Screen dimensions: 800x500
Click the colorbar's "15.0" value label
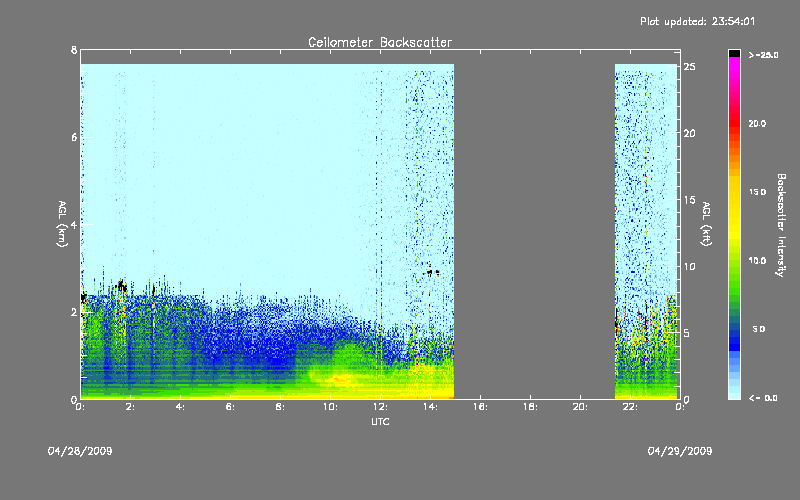[x=757, y=192]
